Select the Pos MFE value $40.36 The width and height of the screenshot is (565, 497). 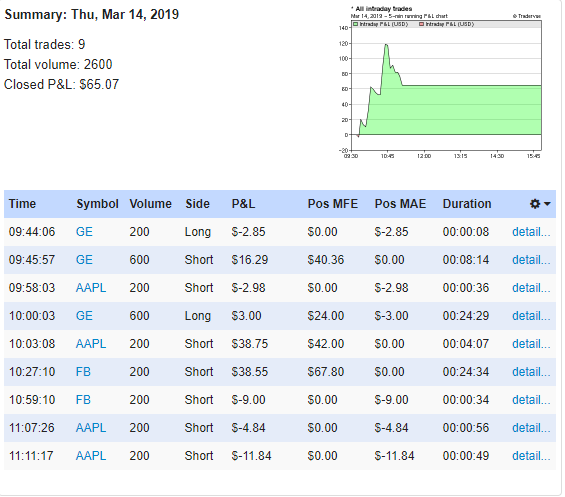click(x=326, y=260)
